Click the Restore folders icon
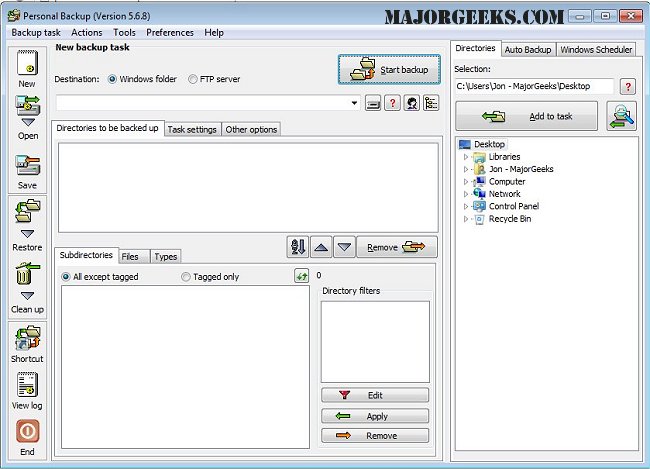Viewport: 650px width, 469px height. click(x=27, y=211)
